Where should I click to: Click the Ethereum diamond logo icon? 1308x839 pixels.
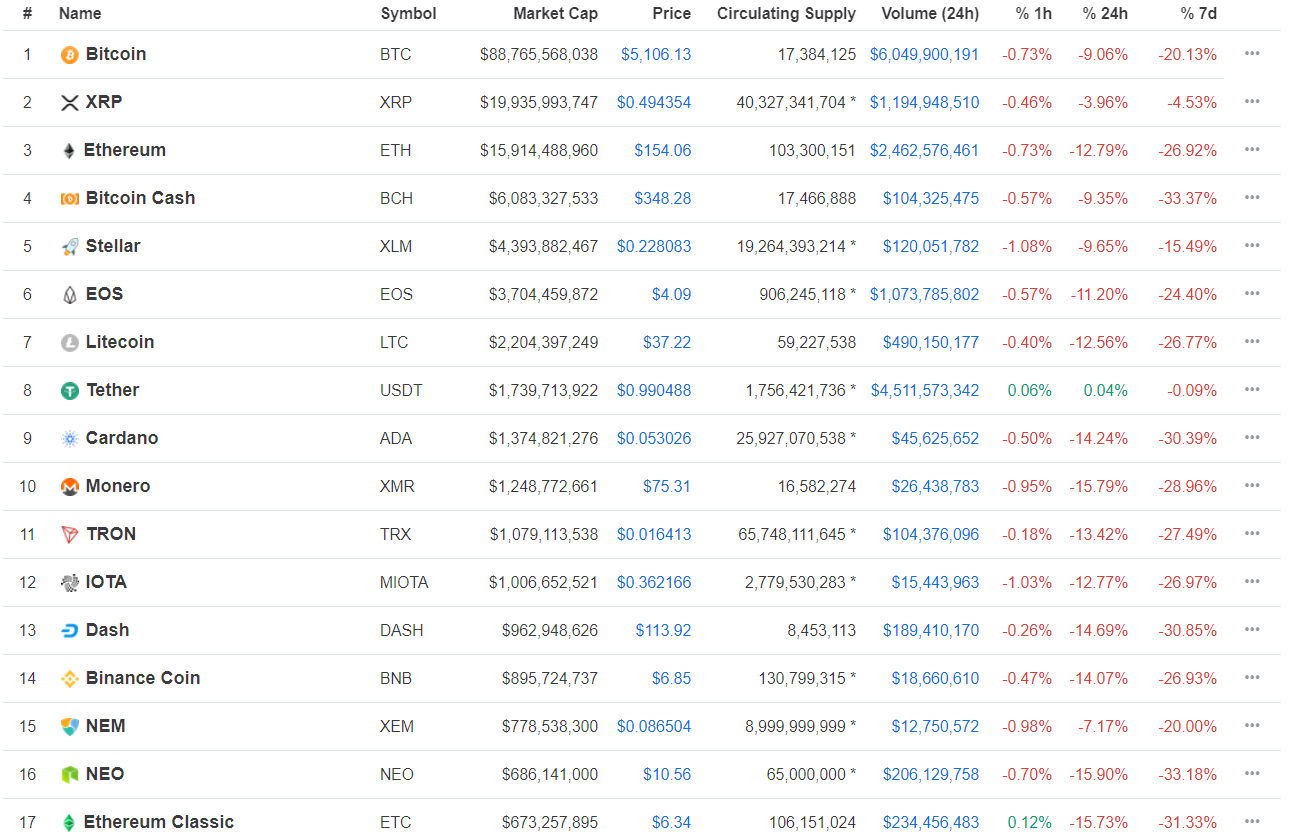pos(69,150)
